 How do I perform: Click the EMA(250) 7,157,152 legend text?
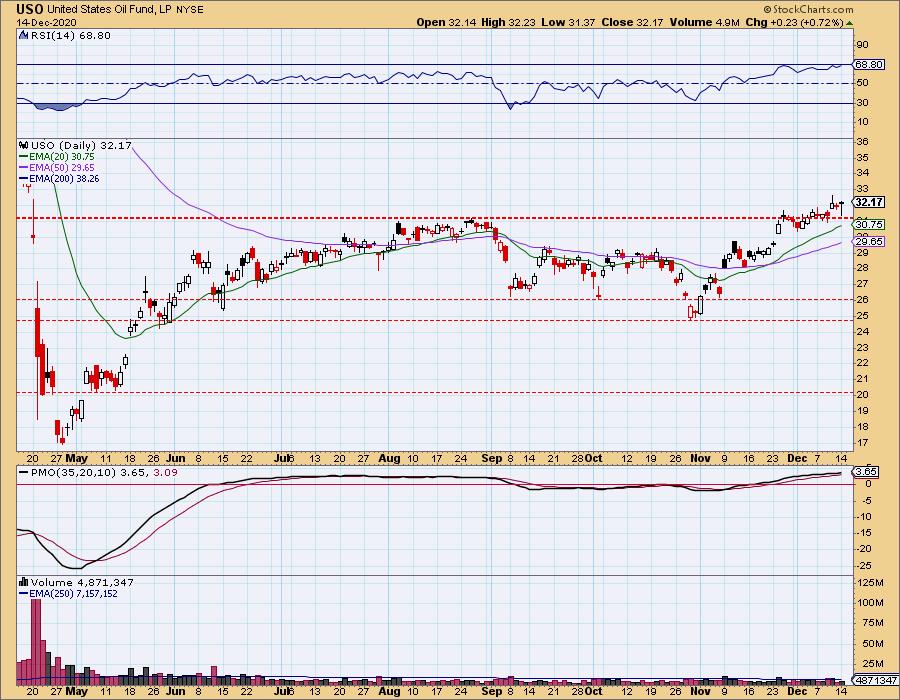pos(73,594)
